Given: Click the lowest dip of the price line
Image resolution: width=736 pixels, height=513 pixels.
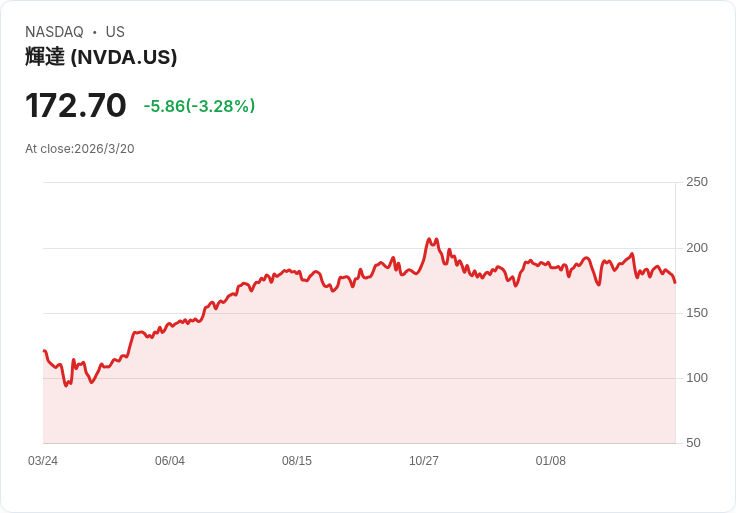Looking at the screenshot, I should 66,385.
